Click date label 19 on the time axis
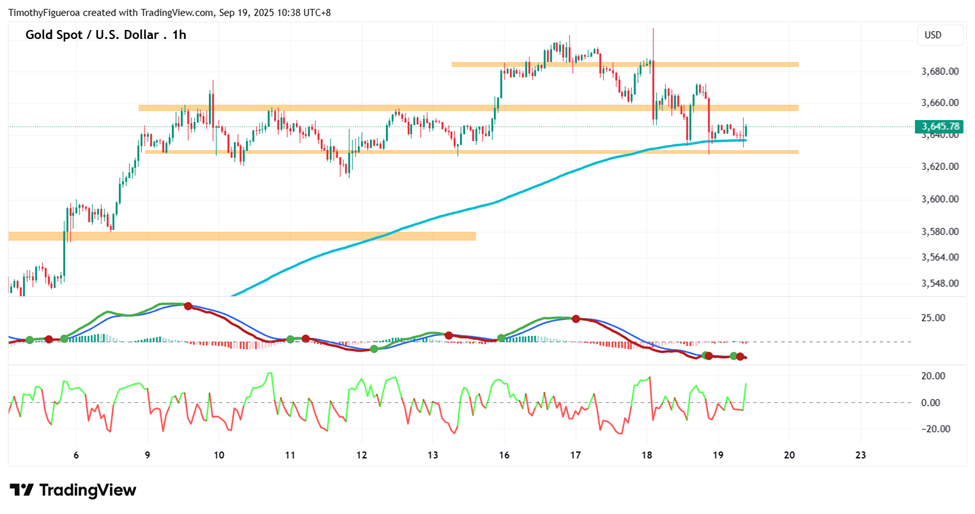This screenshot has width=975, height=514. click(x=718, y=455)
